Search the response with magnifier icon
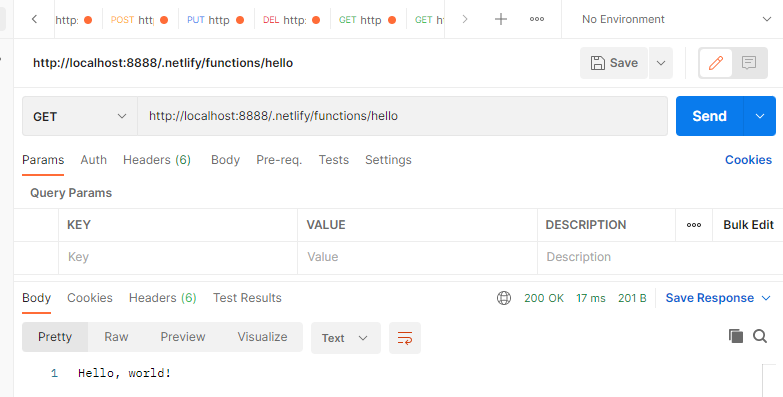The width and height of the screenshot is (783, 397). click(760, 336)
